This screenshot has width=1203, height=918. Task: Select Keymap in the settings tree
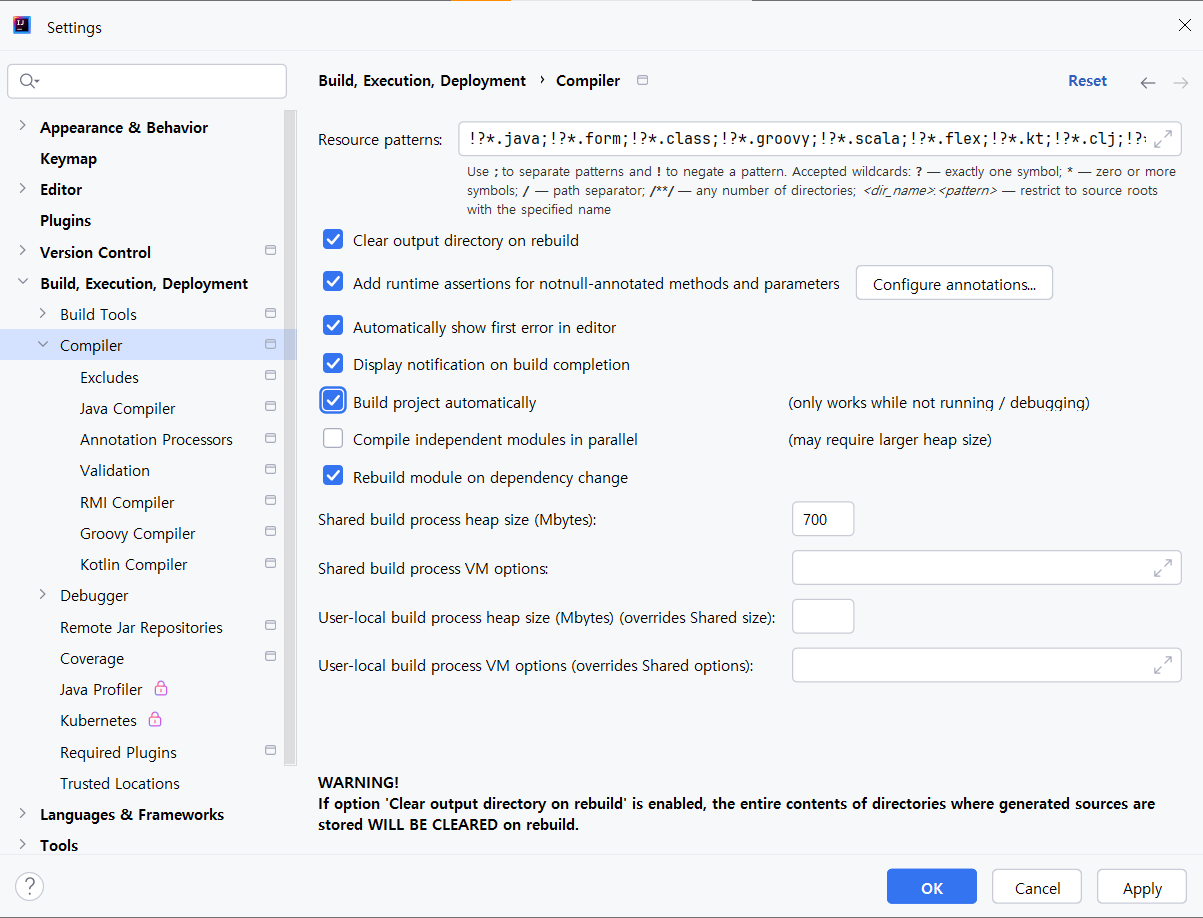68,158
